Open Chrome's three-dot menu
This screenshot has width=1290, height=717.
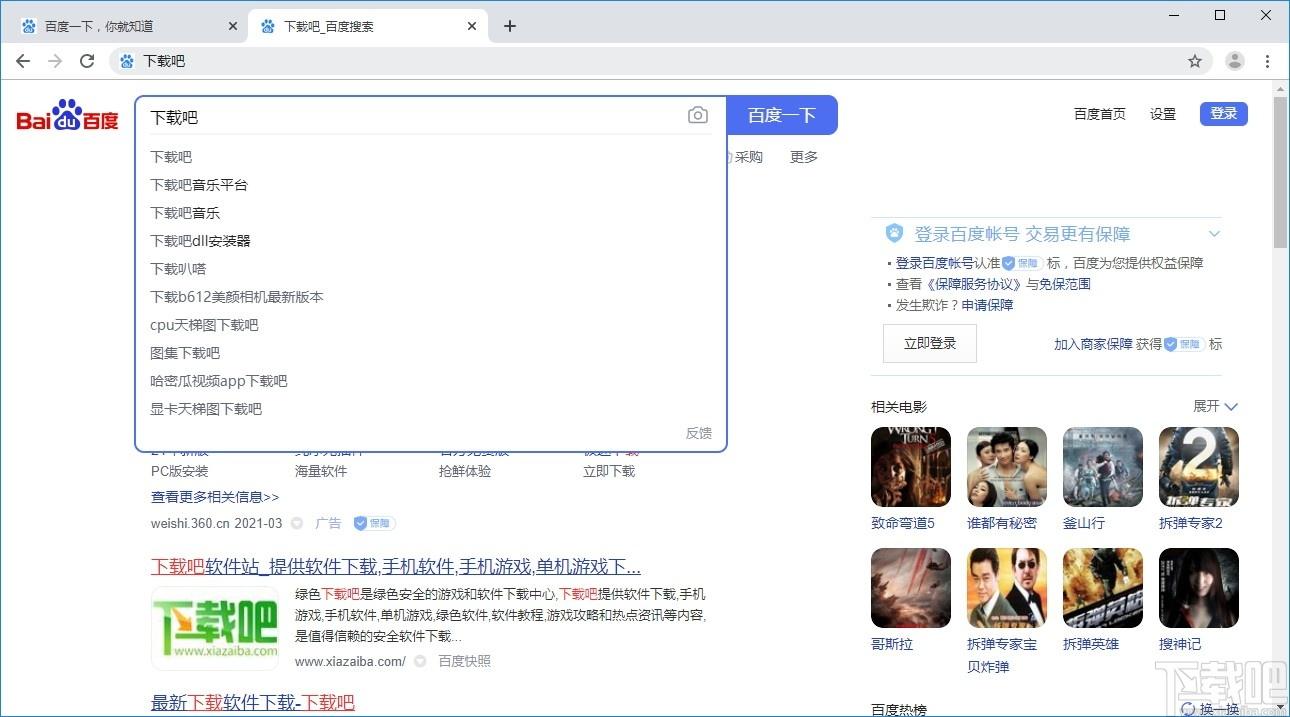[1267, 61]
